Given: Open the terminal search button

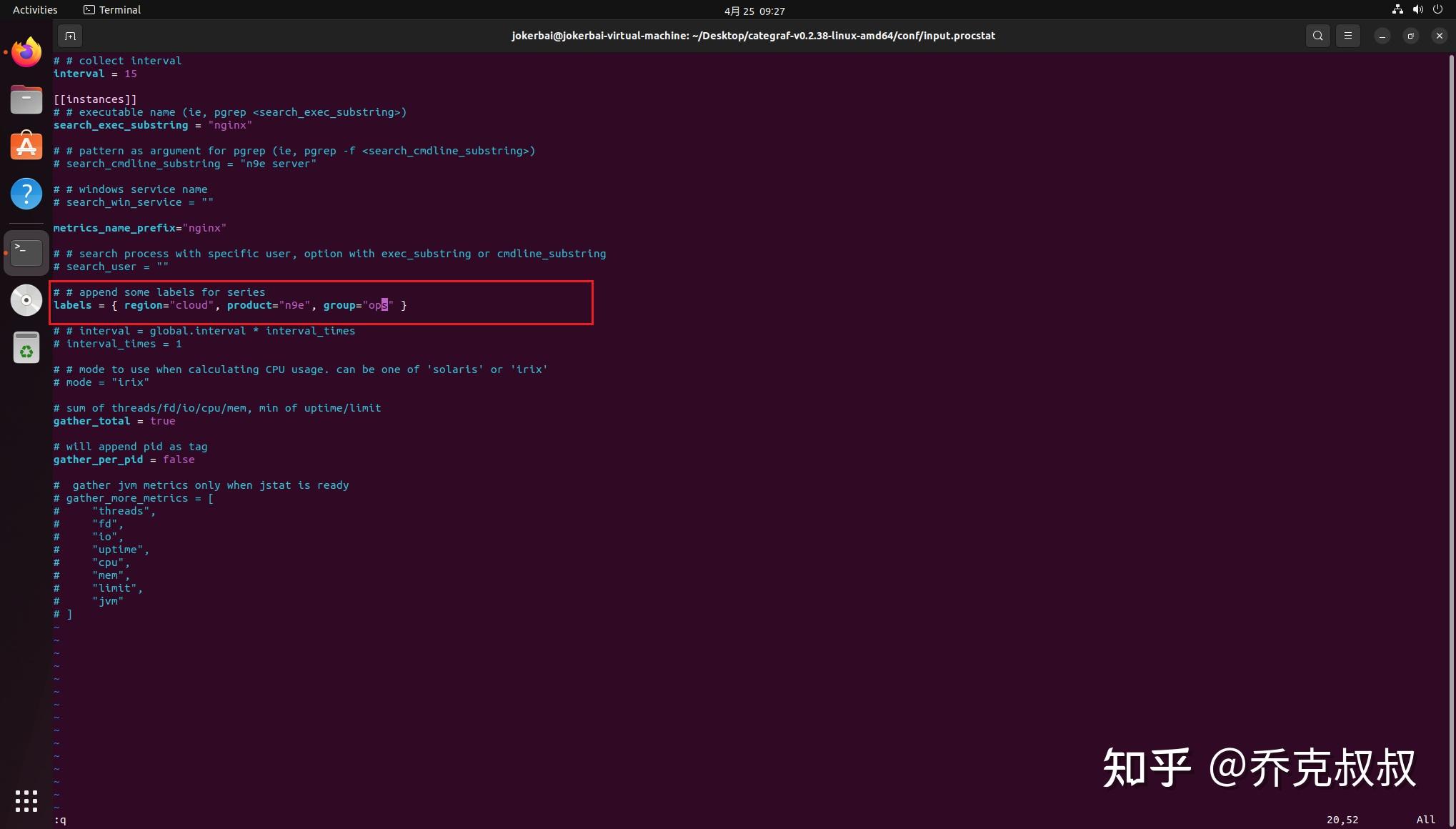Looking at the screenshot, I should click(1318, 36).
